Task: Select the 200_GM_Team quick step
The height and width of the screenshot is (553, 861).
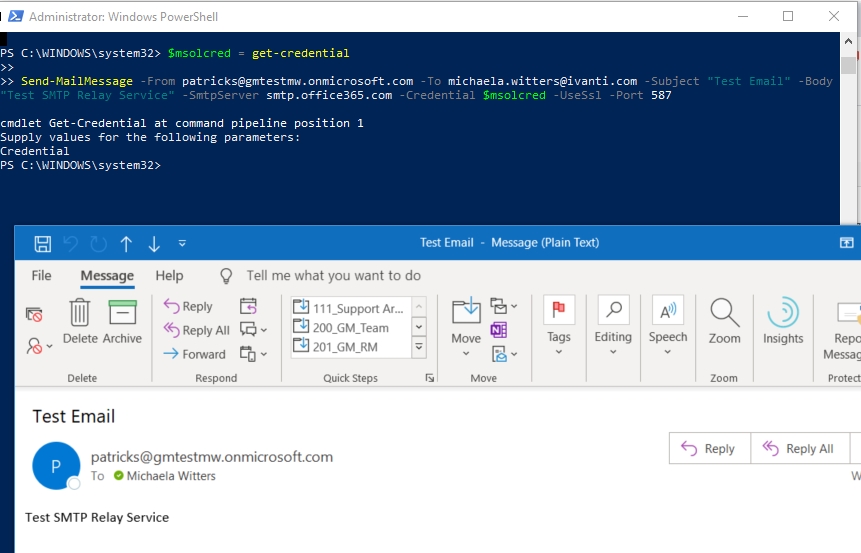Action: [x=348, y=326]
